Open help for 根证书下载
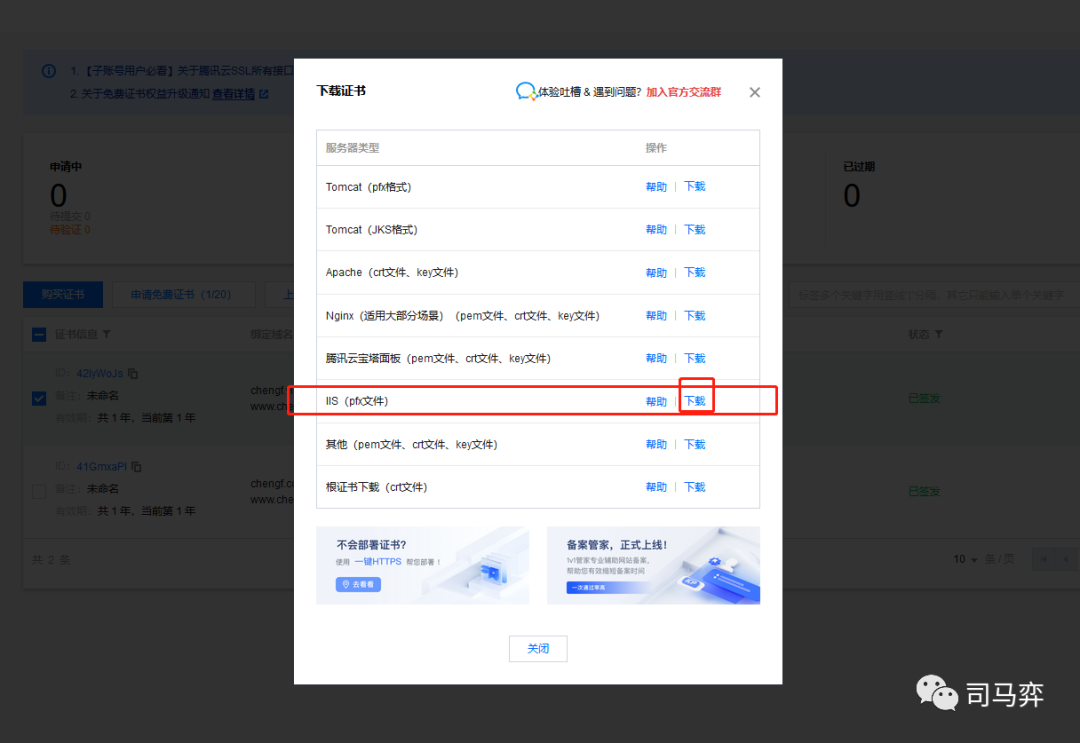 tap(656, 487)
